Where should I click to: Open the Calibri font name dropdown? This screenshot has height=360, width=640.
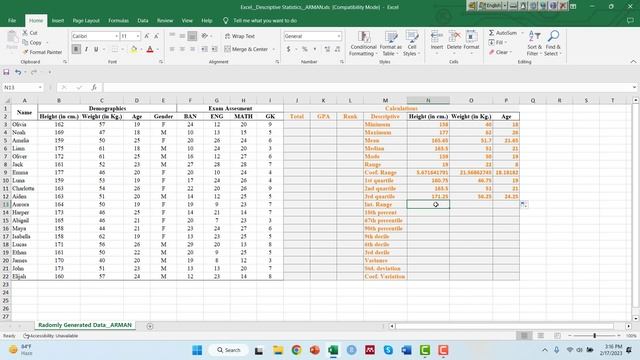pos(116,36)
